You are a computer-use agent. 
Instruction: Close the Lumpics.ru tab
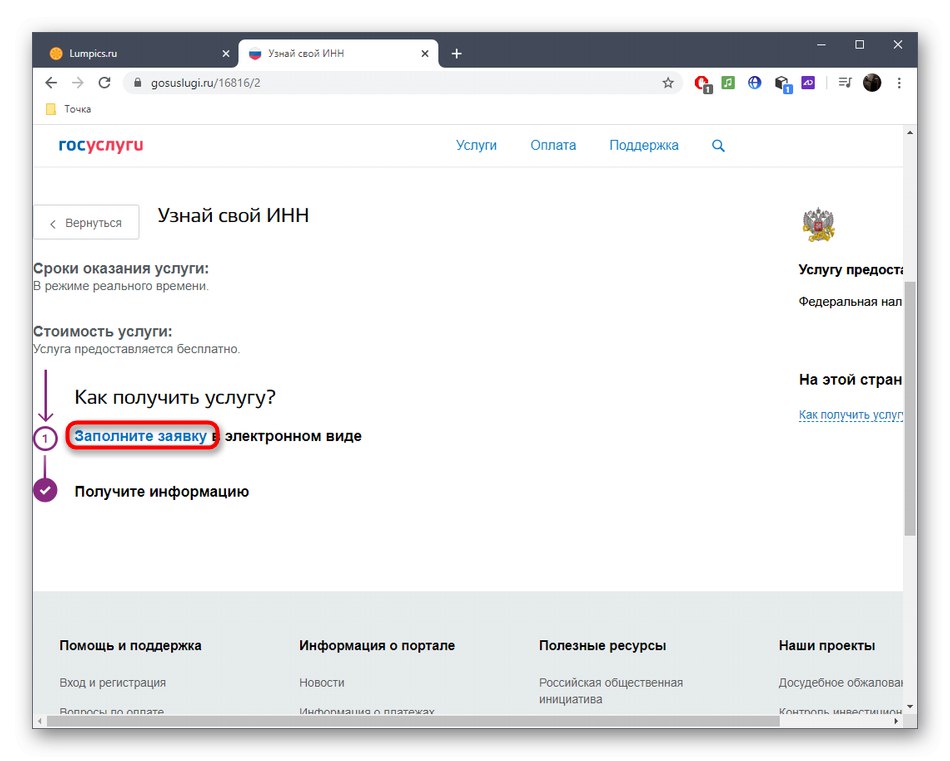tap(226, 54)
